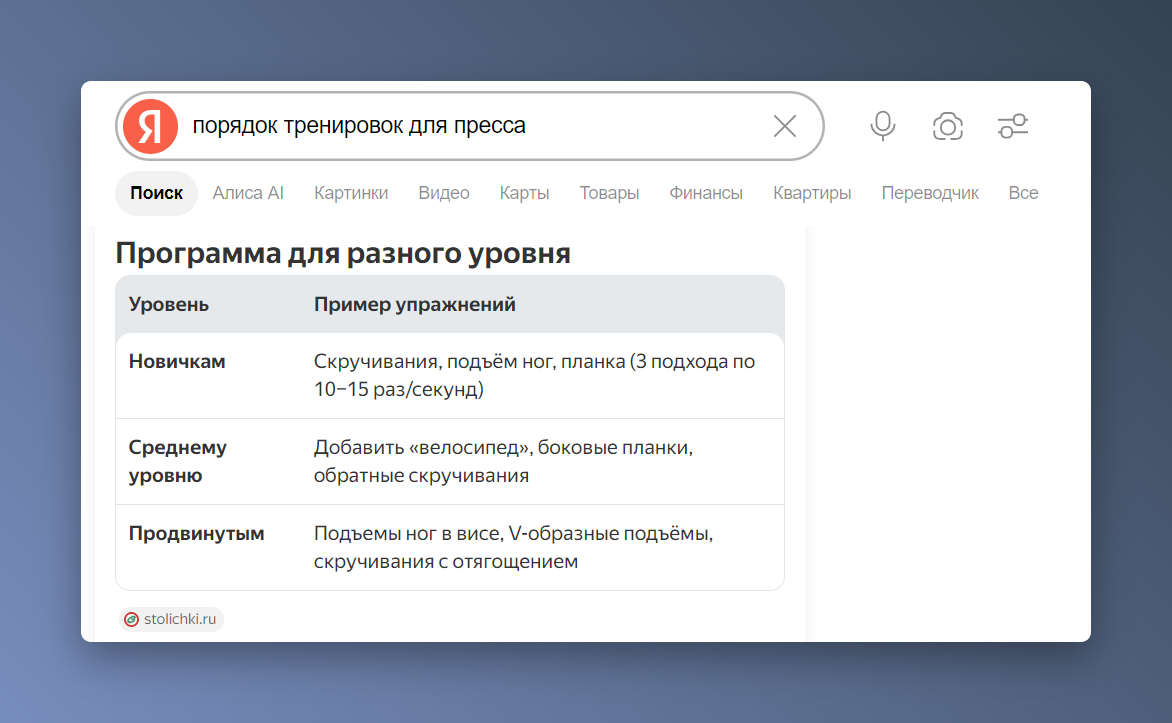
Task: Open the stolichki.ru source link
Action: (171, 619)
